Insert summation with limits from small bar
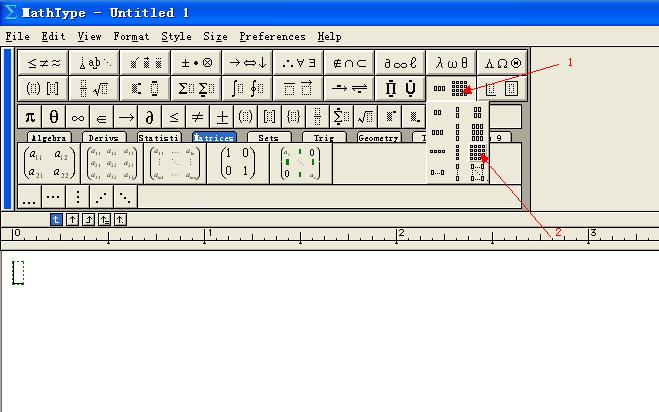659x412 pixels. click(x=341, y=117)
